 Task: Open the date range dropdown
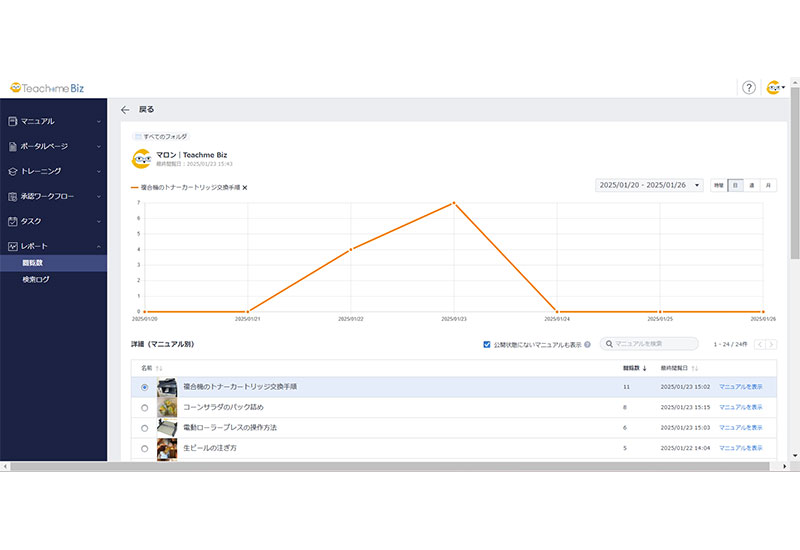tap(648, 185)
